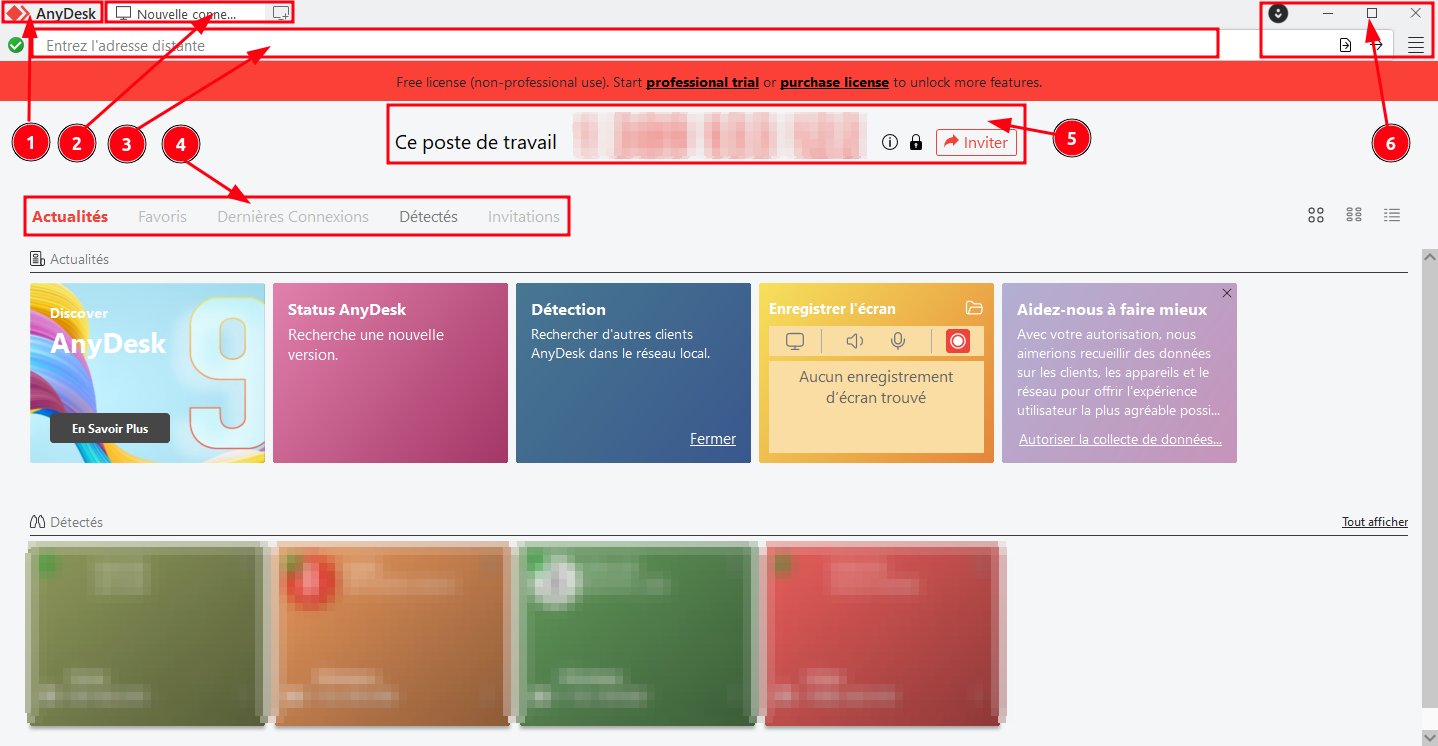The image size is (1438, 746).
Task: Open the file transfer icon in the address bar
Action: pyautogui.click(x=1346, y=45)
